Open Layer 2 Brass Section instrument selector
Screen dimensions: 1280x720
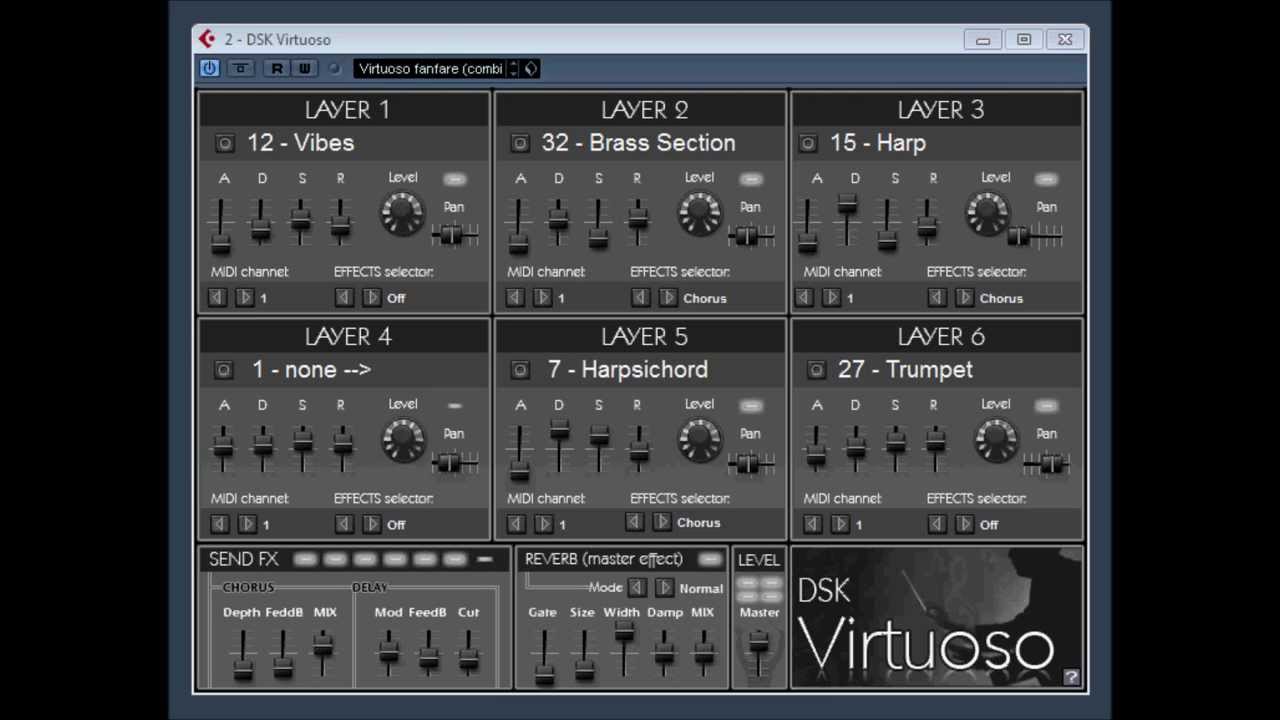[x=520, y=144]
